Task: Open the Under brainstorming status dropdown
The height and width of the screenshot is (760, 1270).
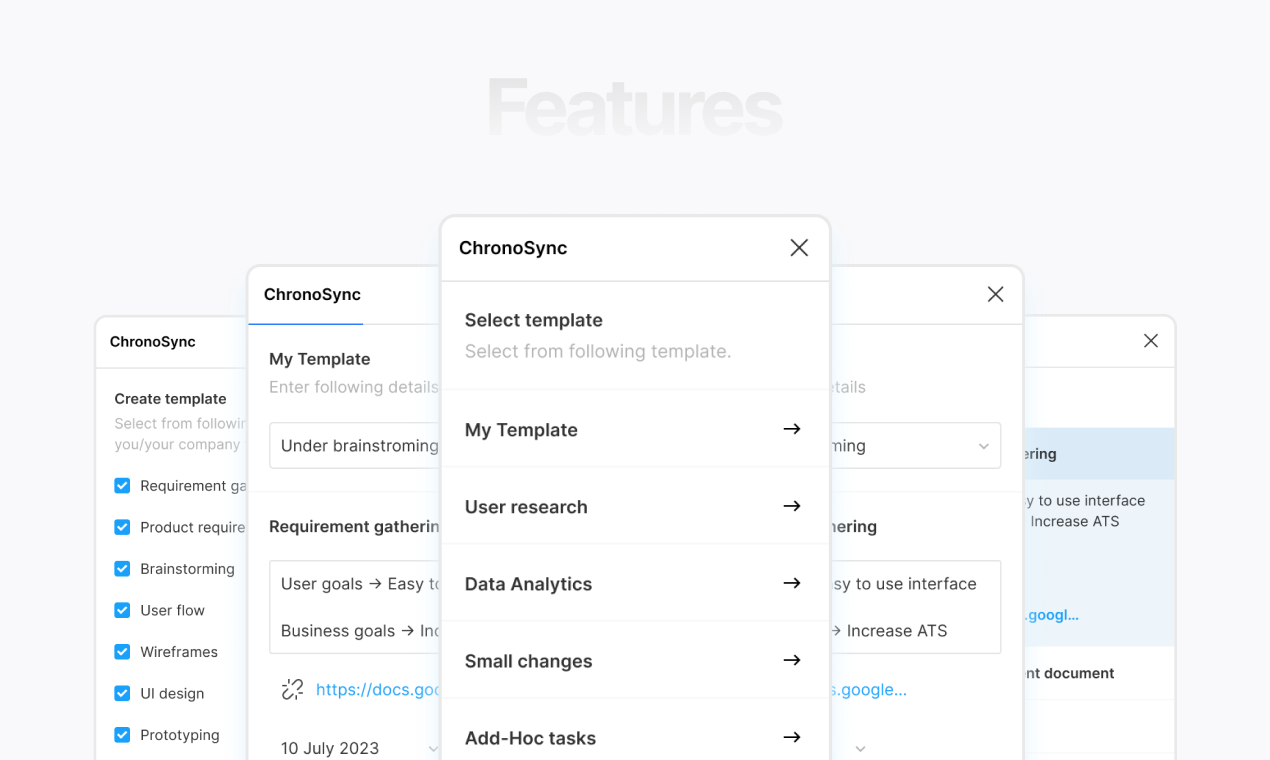Action: [355, 446]
